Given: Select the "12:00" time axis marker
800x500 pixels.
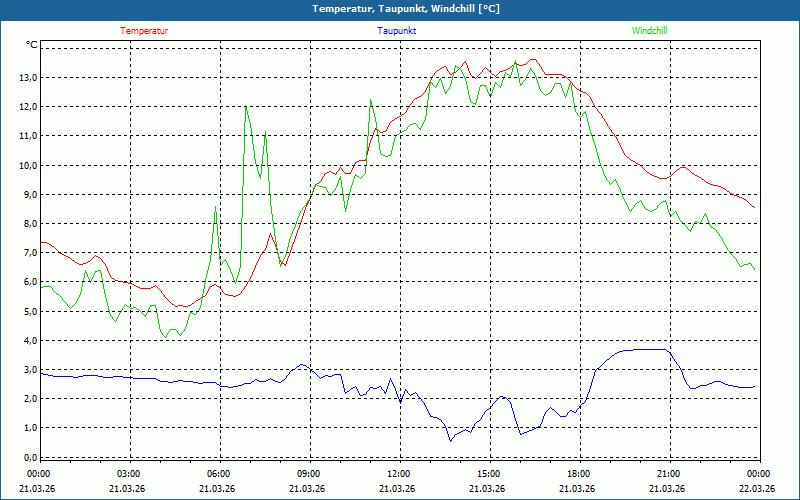Looking at the screenshot, I should (398, 474).
